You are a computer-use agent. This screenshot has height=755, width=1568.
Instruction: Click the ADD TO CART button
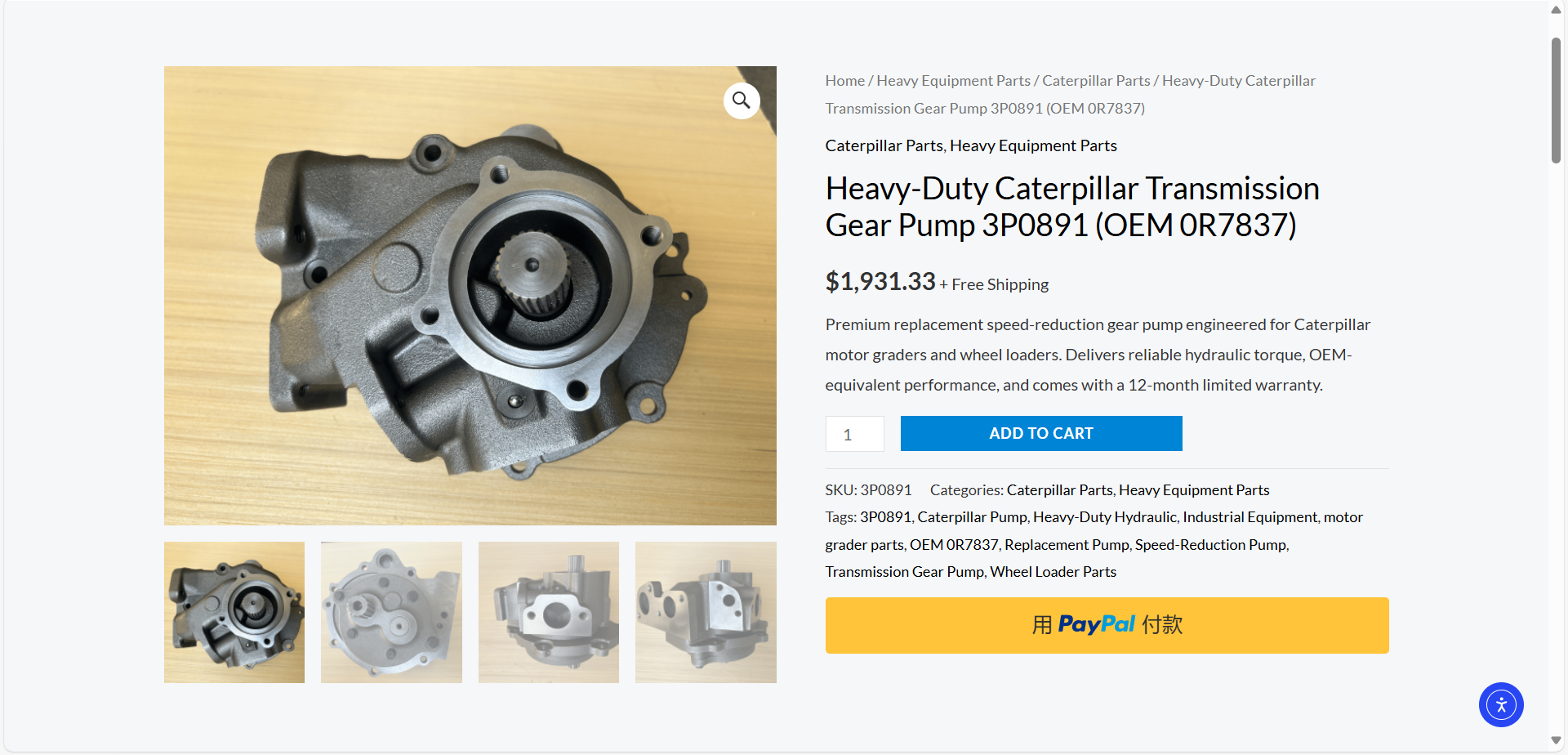pos(1041,433)
